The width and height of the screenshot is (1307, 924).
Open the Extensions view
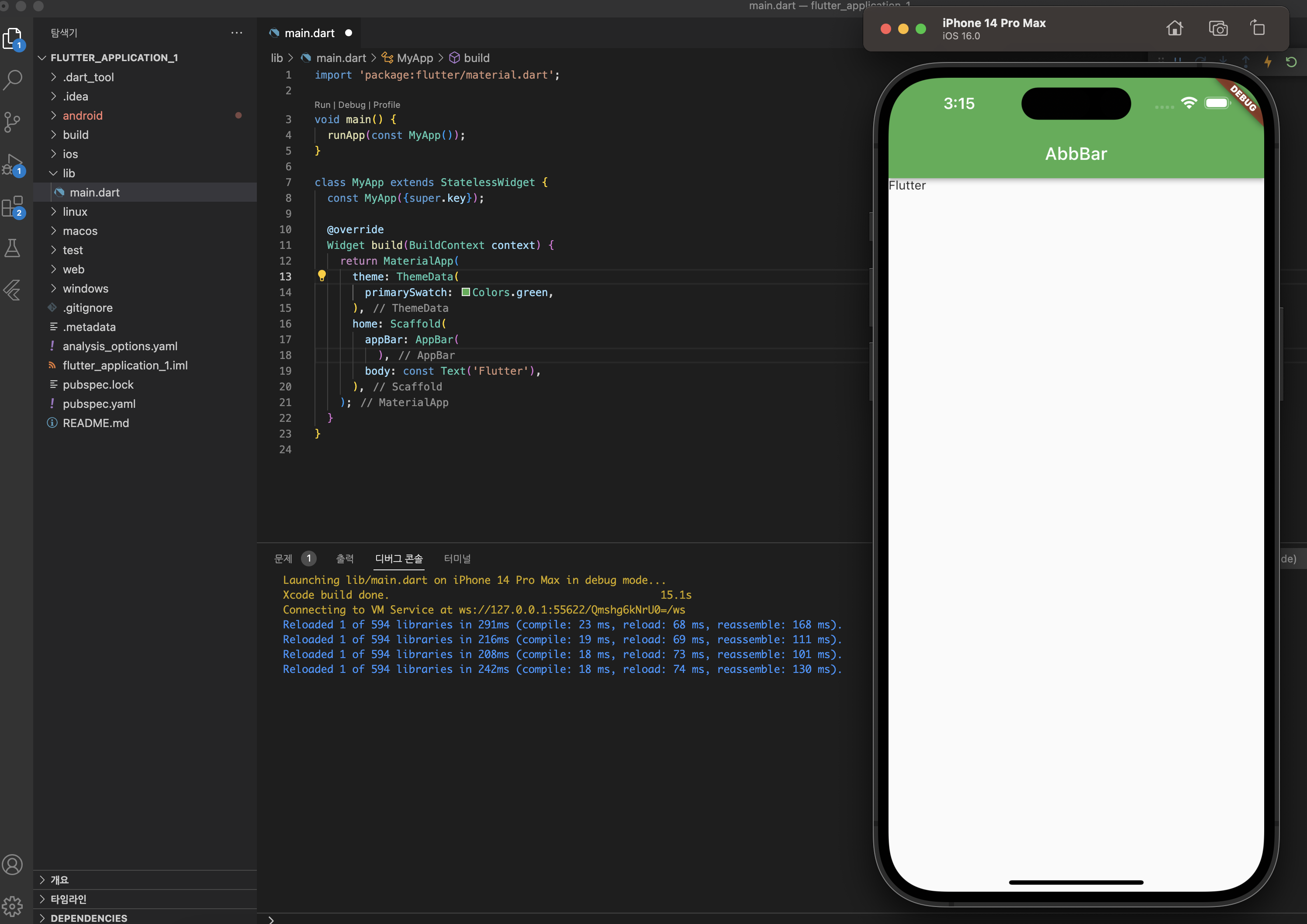tap(13, 206)
